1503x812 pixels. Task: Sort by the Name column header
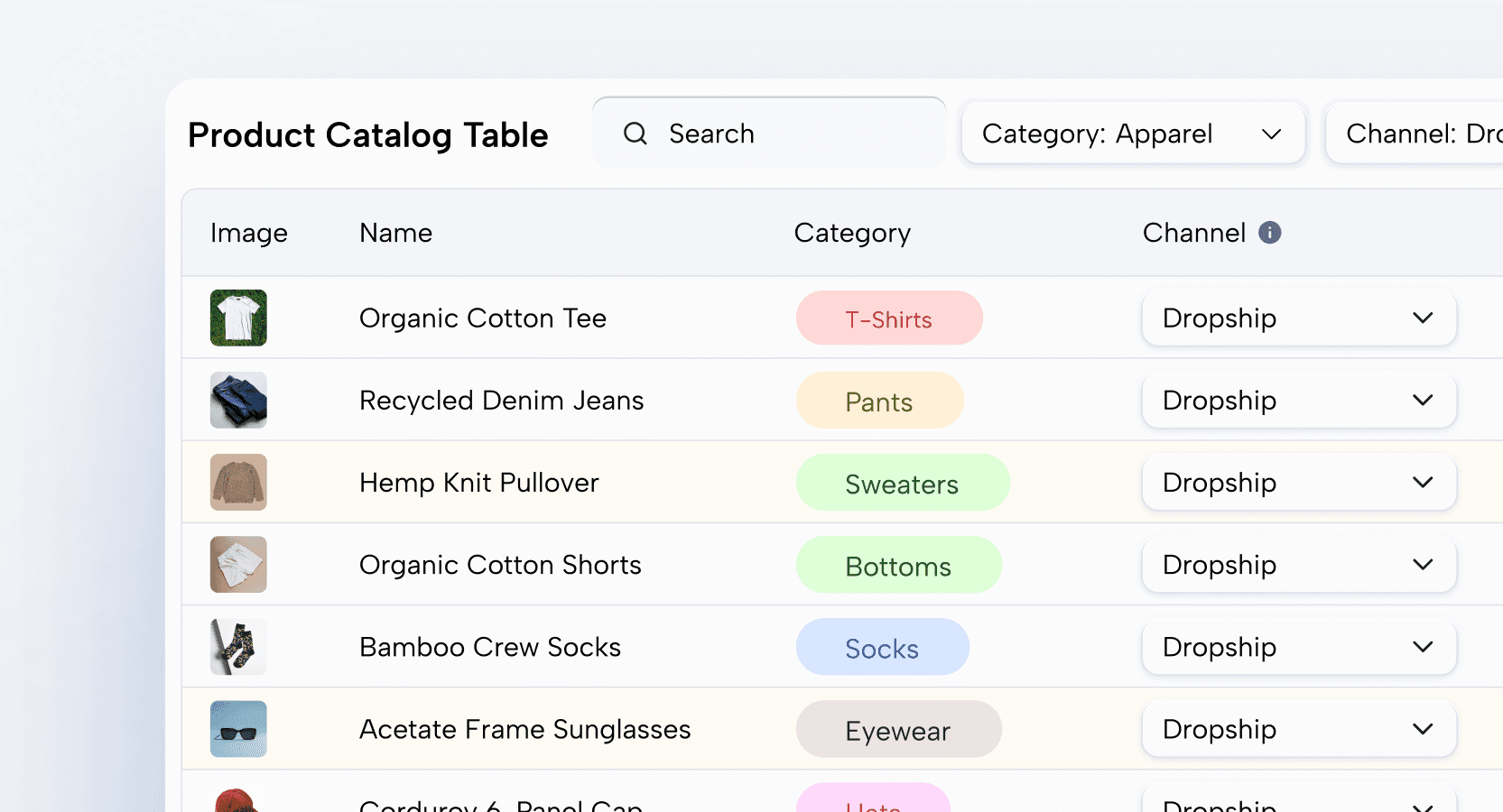(395, 233)
